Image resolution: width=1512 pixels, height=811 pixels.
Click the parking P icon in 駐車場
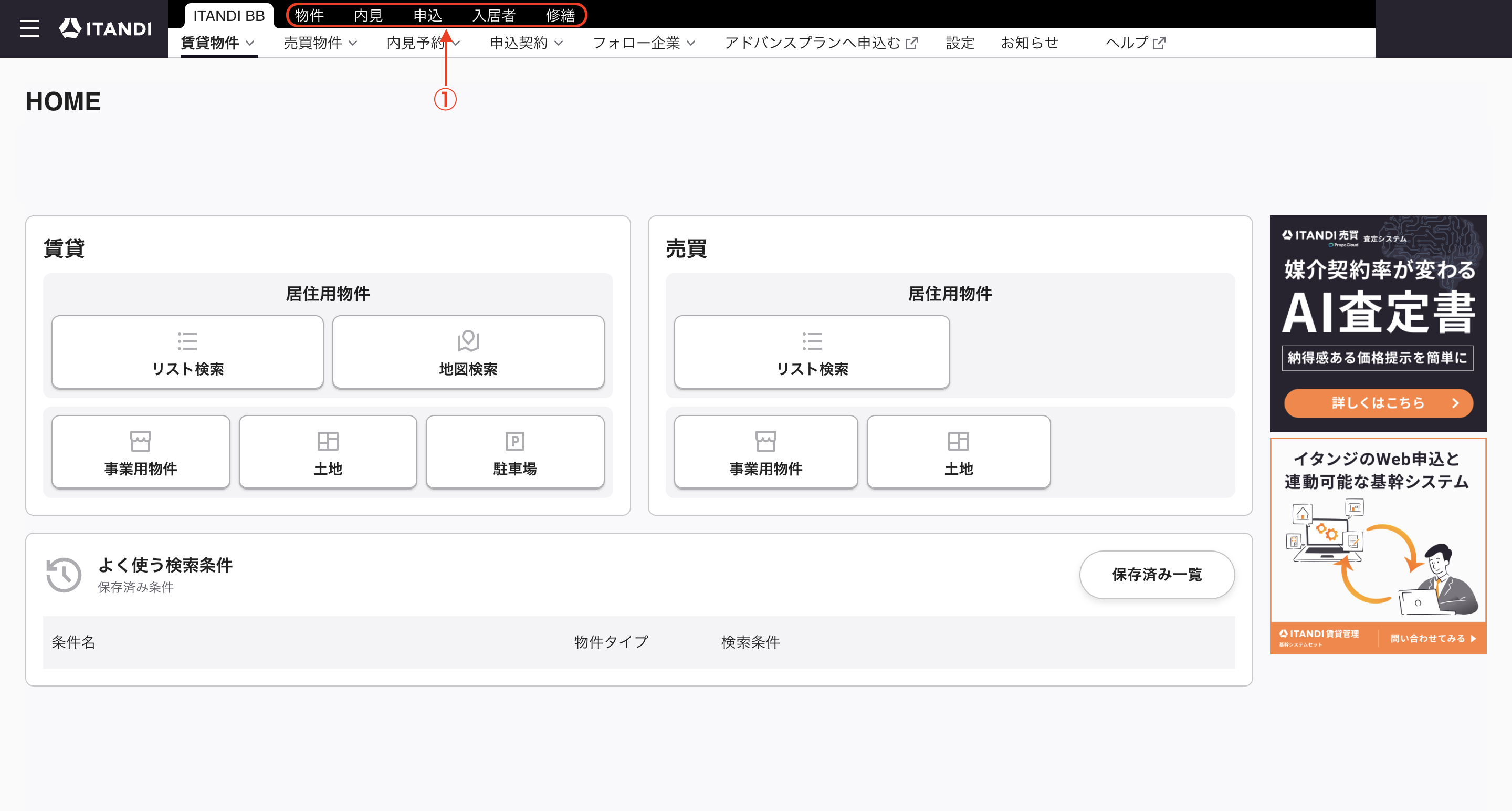(516, 441)
